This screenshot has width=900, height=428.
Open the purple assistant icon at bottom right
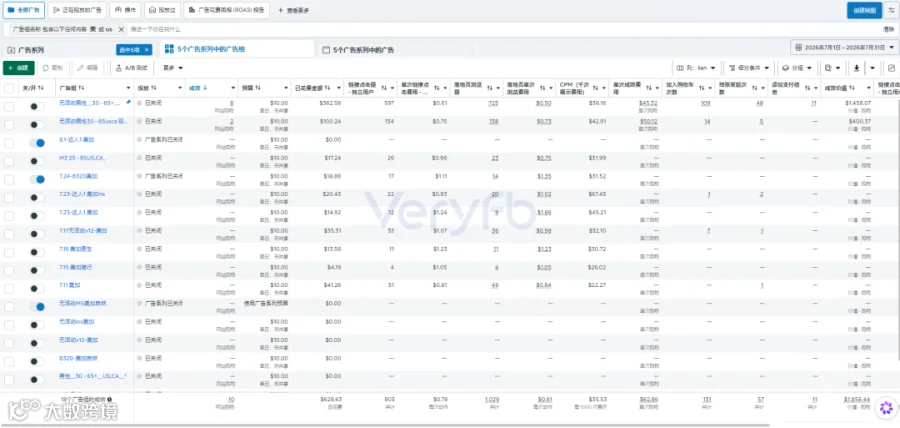[886, 408]
